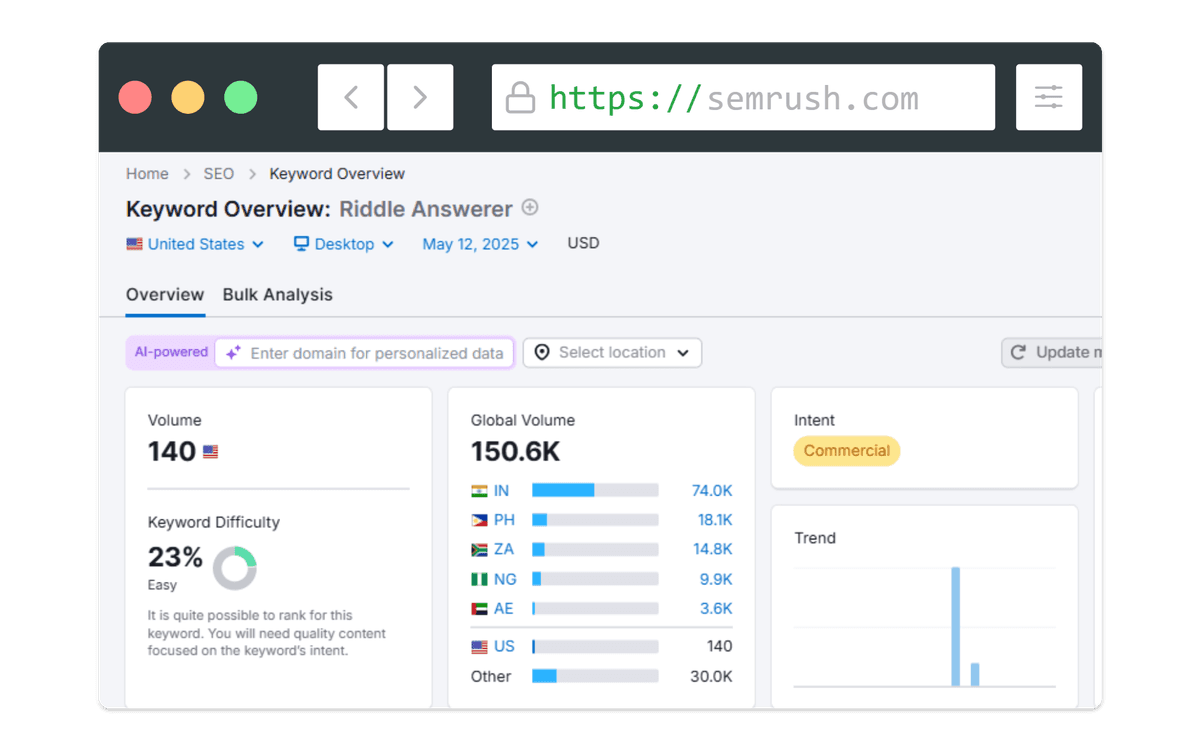The height and width of the screenshot is (750, 1200).
Task: Click the Update metrics button
Action: point(1051,352)
